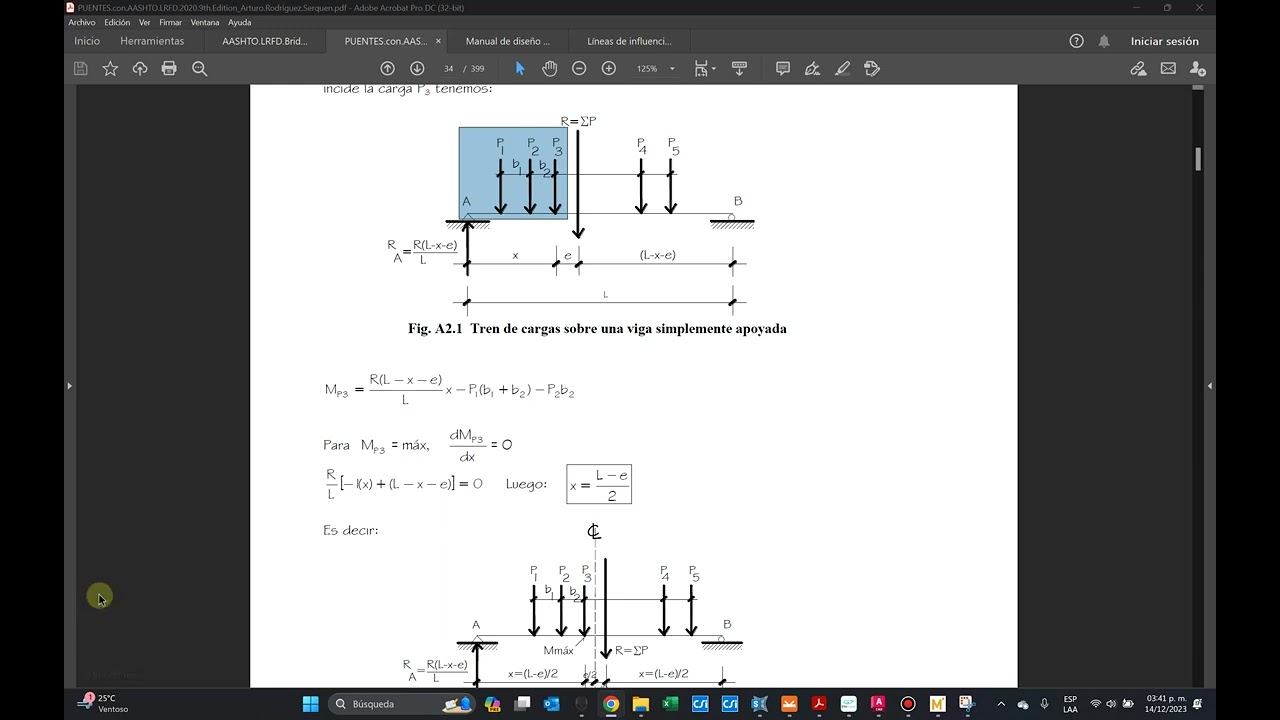Screen dimensions: 1280x720
Task: Bookmark the document with the star icon
Action: click(x=110, y=68)
